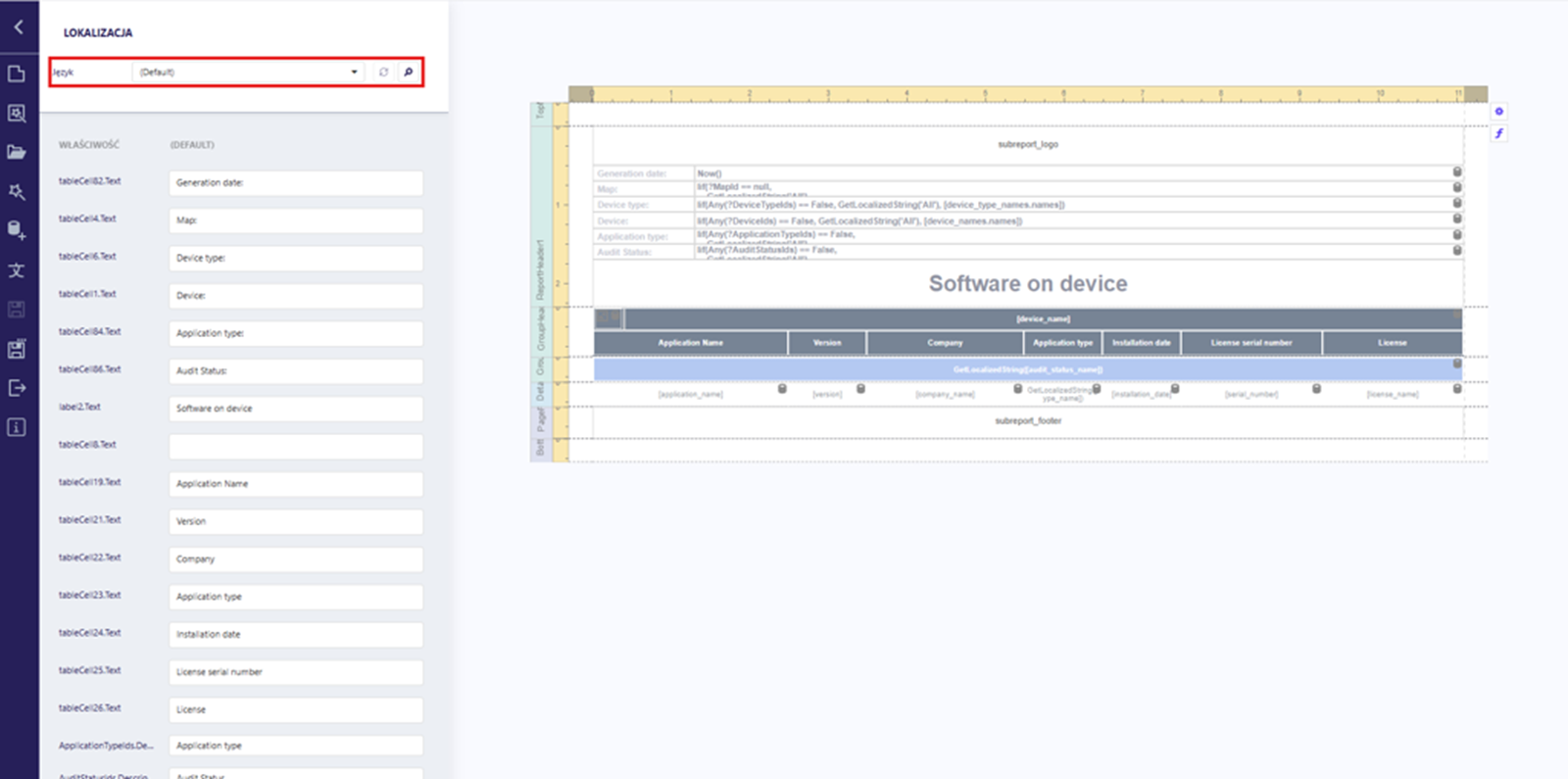Click the add data source icon
This screenshot has height=779, width=1568.
click(17, 230)
